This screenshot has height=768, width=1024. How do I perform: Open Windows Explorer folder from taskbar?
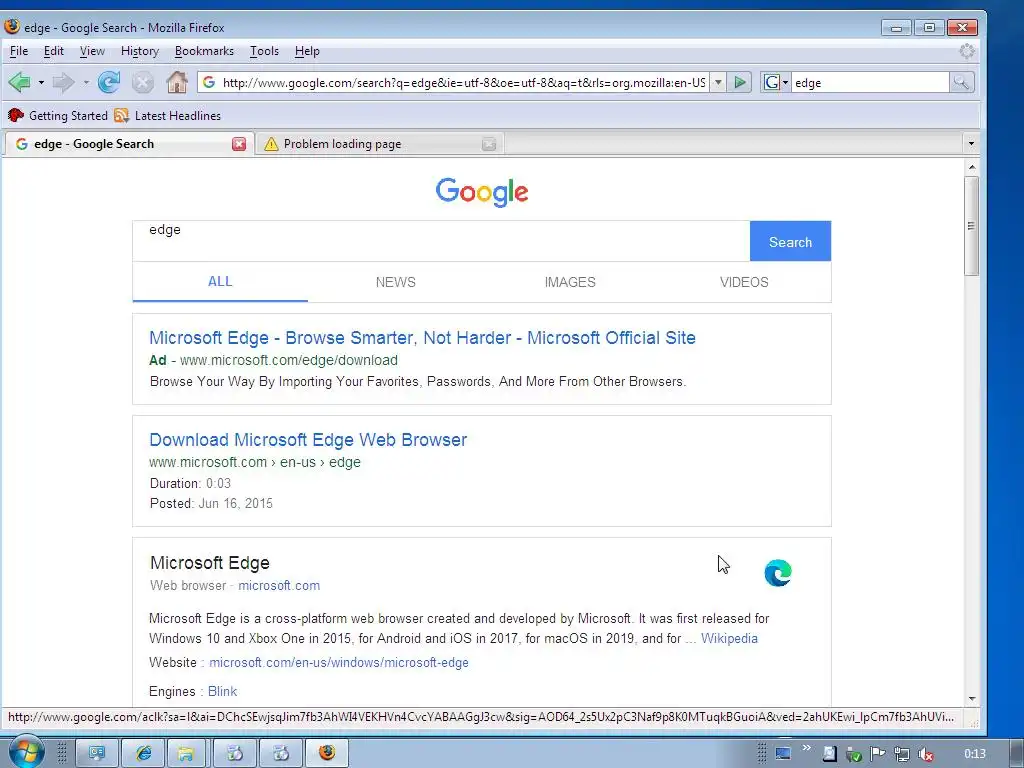pos(186,754)
